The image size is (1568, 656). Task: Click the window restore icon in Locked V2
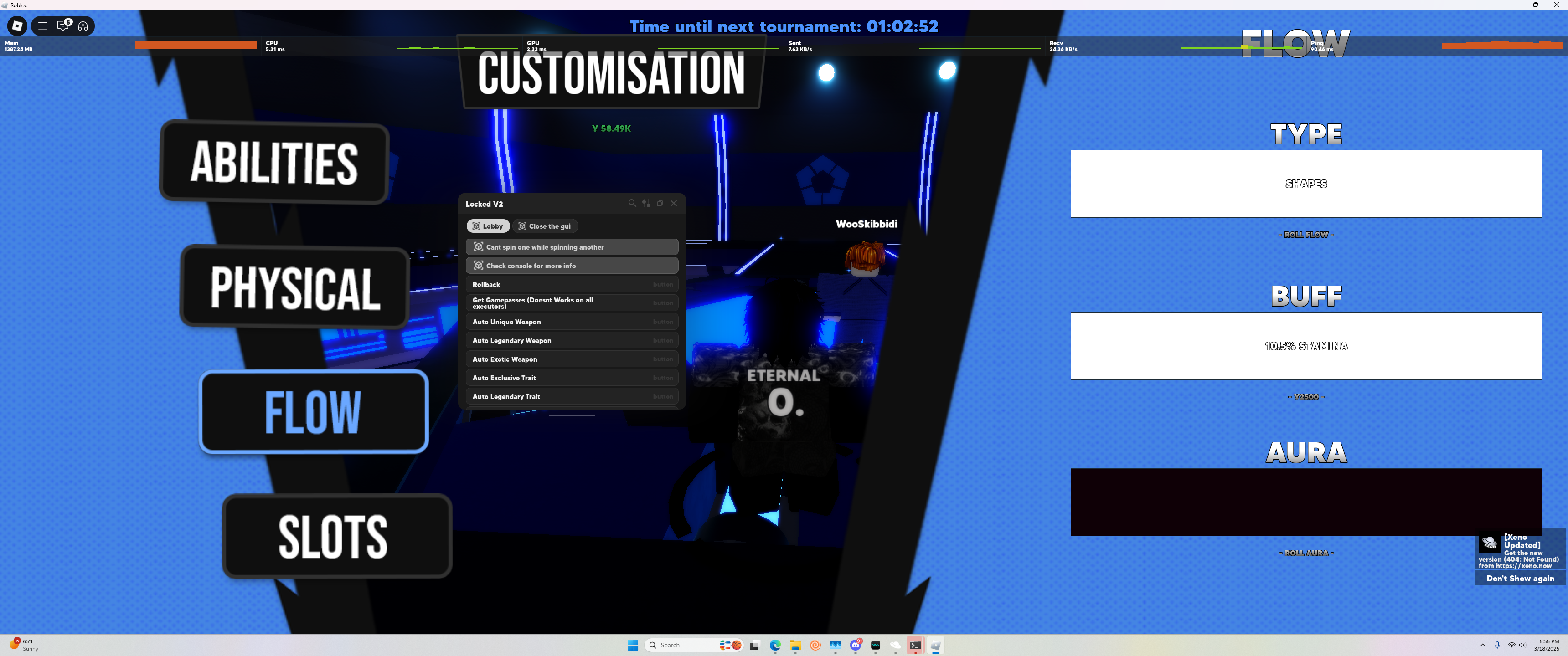(660, 203)
